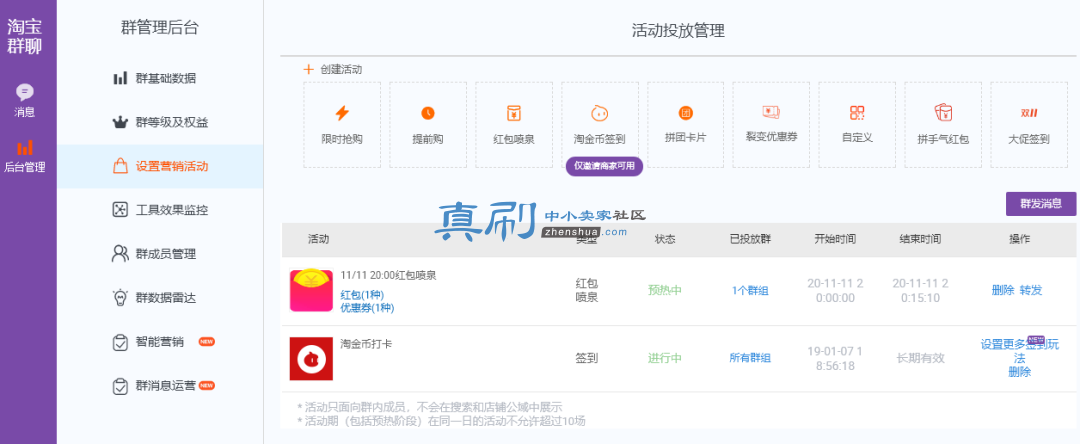Click the 开始时间 column header
Image resolution: width=1080 pixels, height=444 pixels.
(835, 239)
